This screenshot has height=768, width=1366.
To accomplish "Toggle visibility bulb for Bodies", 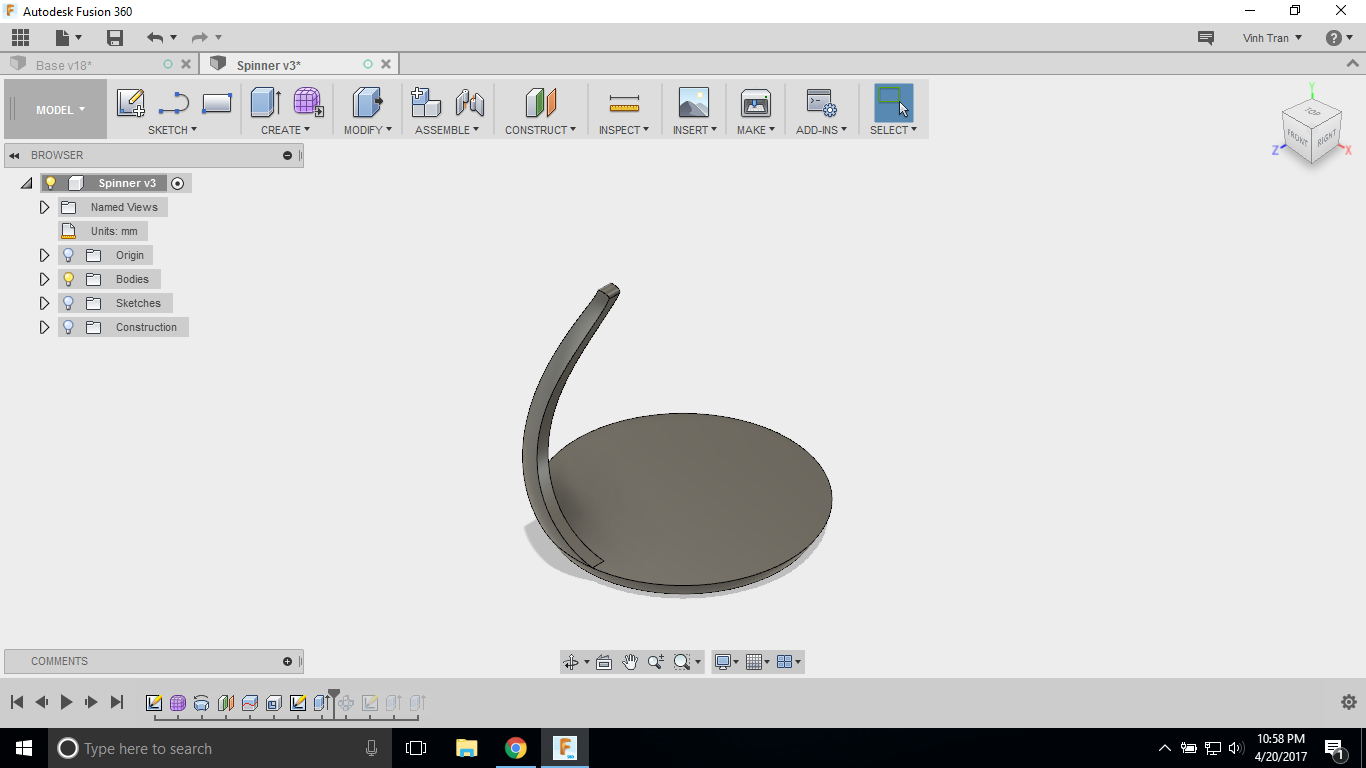I will click(69, 279).
